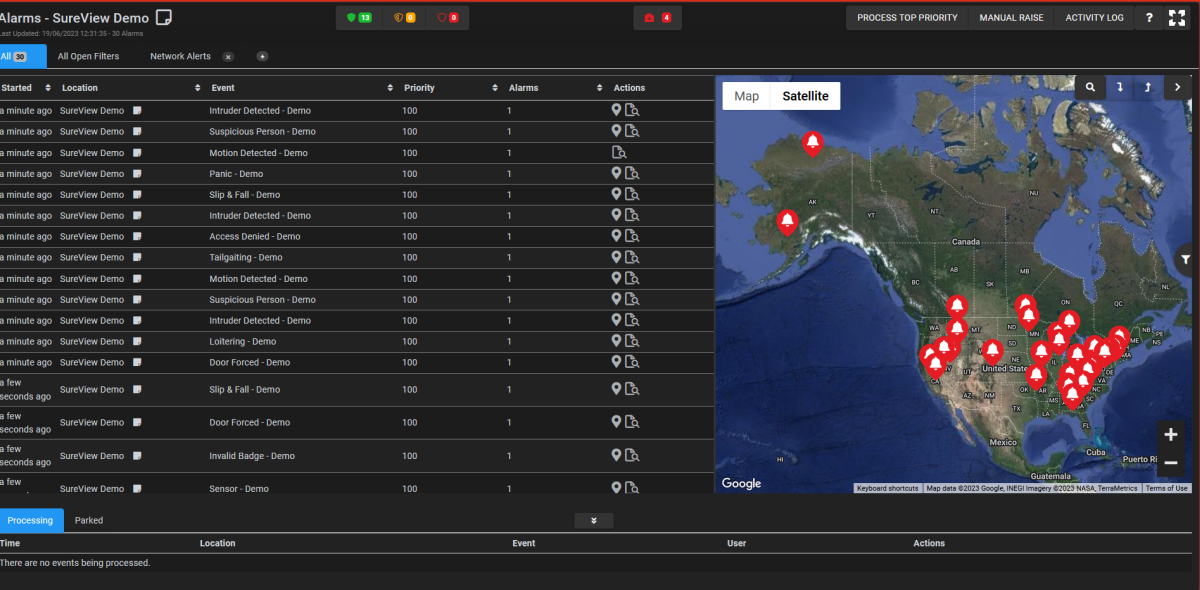The image size is (1200, 590).
Task: Open the help question mark icon
Action: 1149,18
